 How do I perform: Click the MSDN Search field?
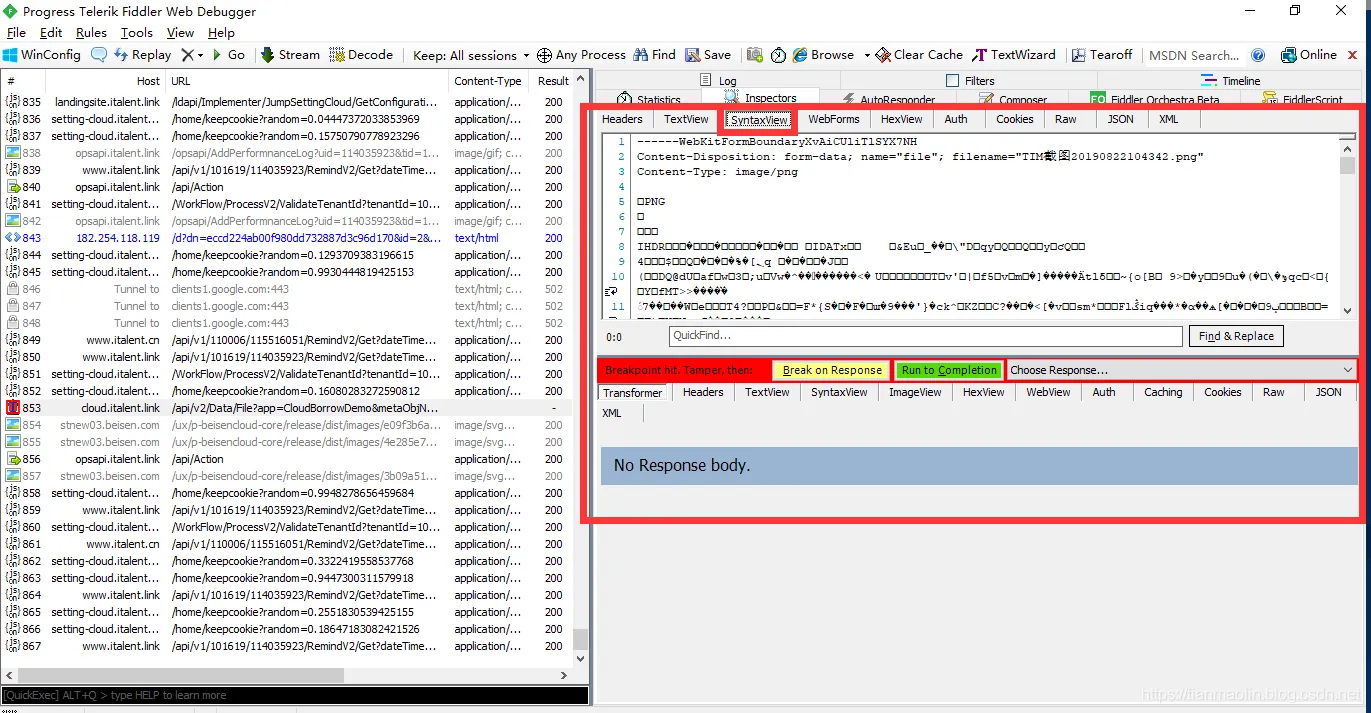tap(1196, 55)
